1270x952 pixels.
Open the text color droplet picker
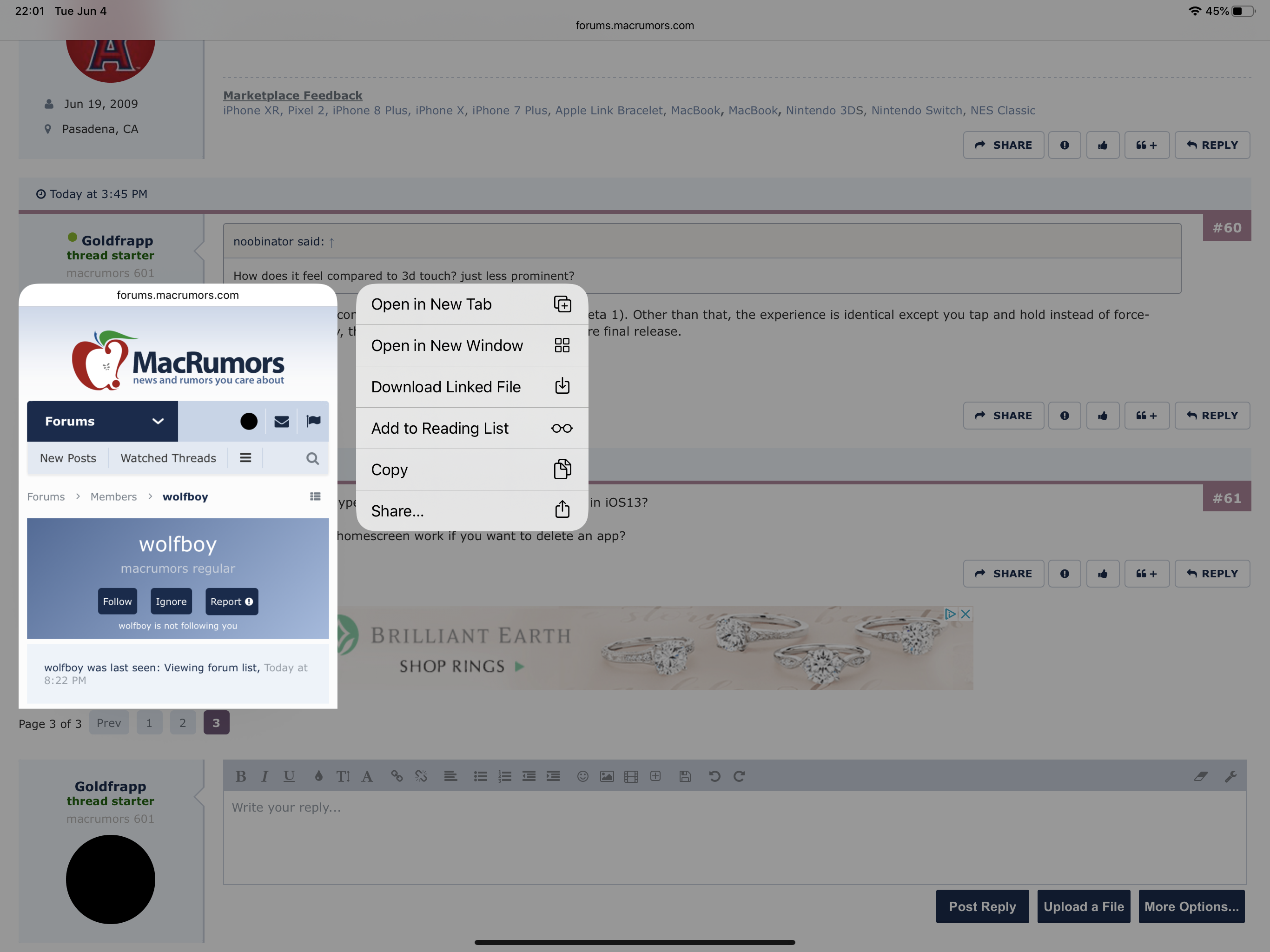(x=318, y=776)
